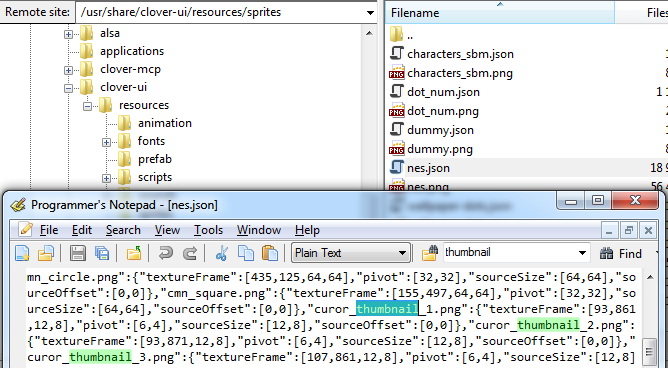Expand the scripts folder node

tap(107, 178)
